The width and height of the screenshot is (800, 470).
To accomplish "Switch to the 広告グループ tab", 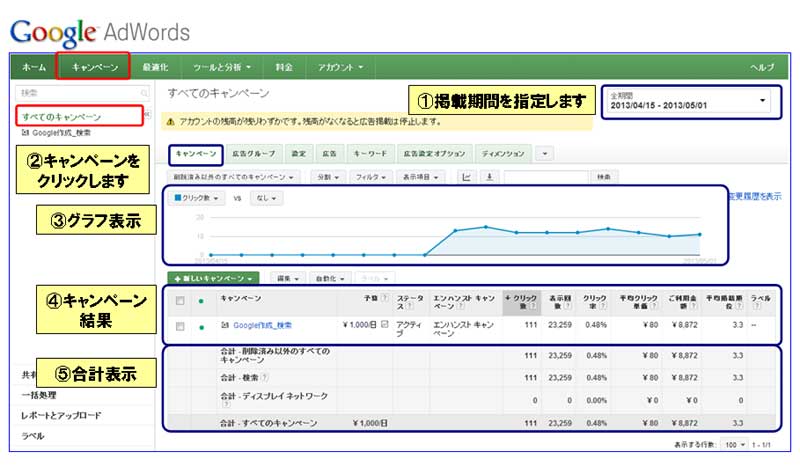I will tap(254, 154).
